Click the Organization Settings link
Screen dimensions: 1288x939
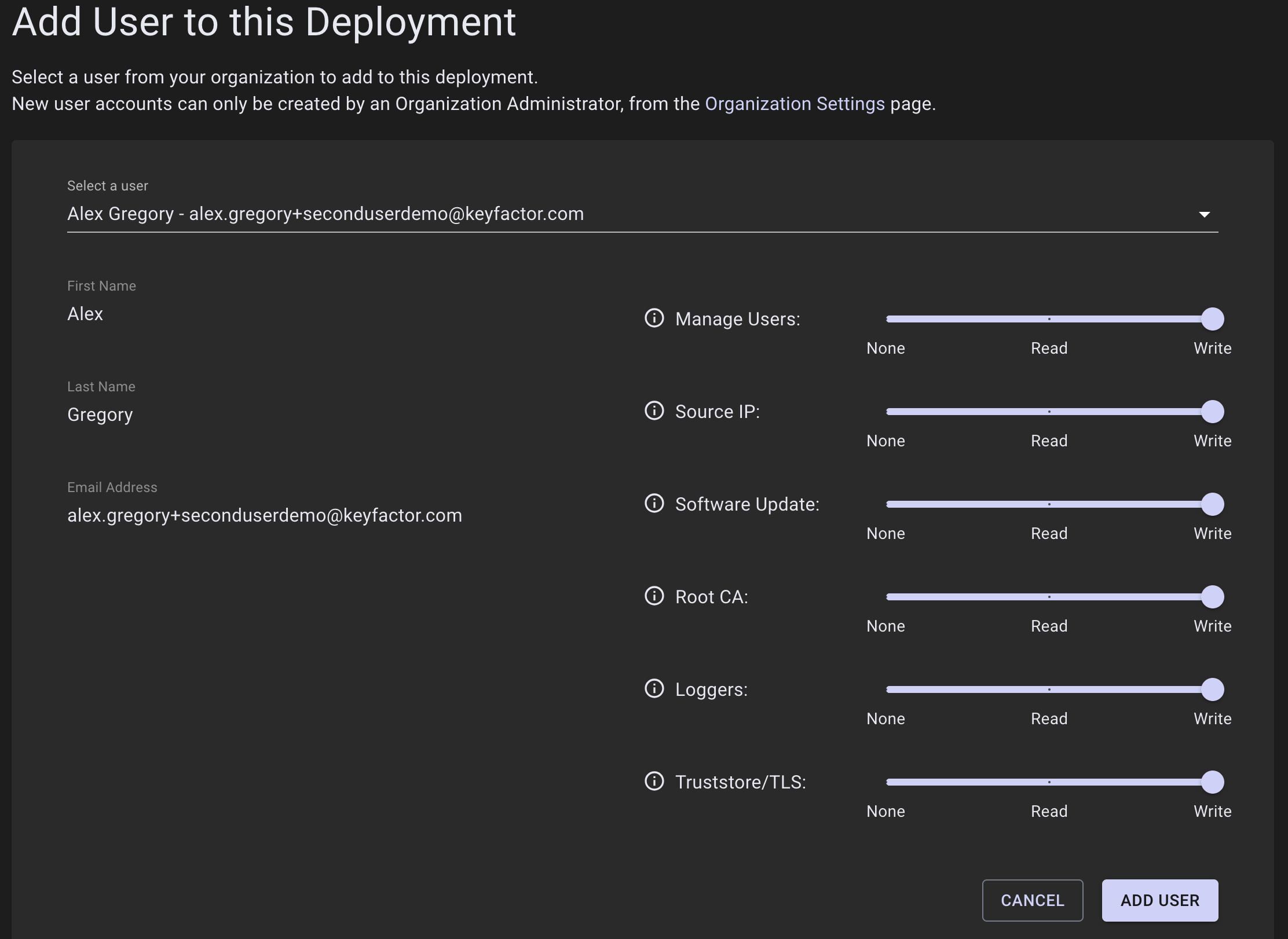click(795, 104)
